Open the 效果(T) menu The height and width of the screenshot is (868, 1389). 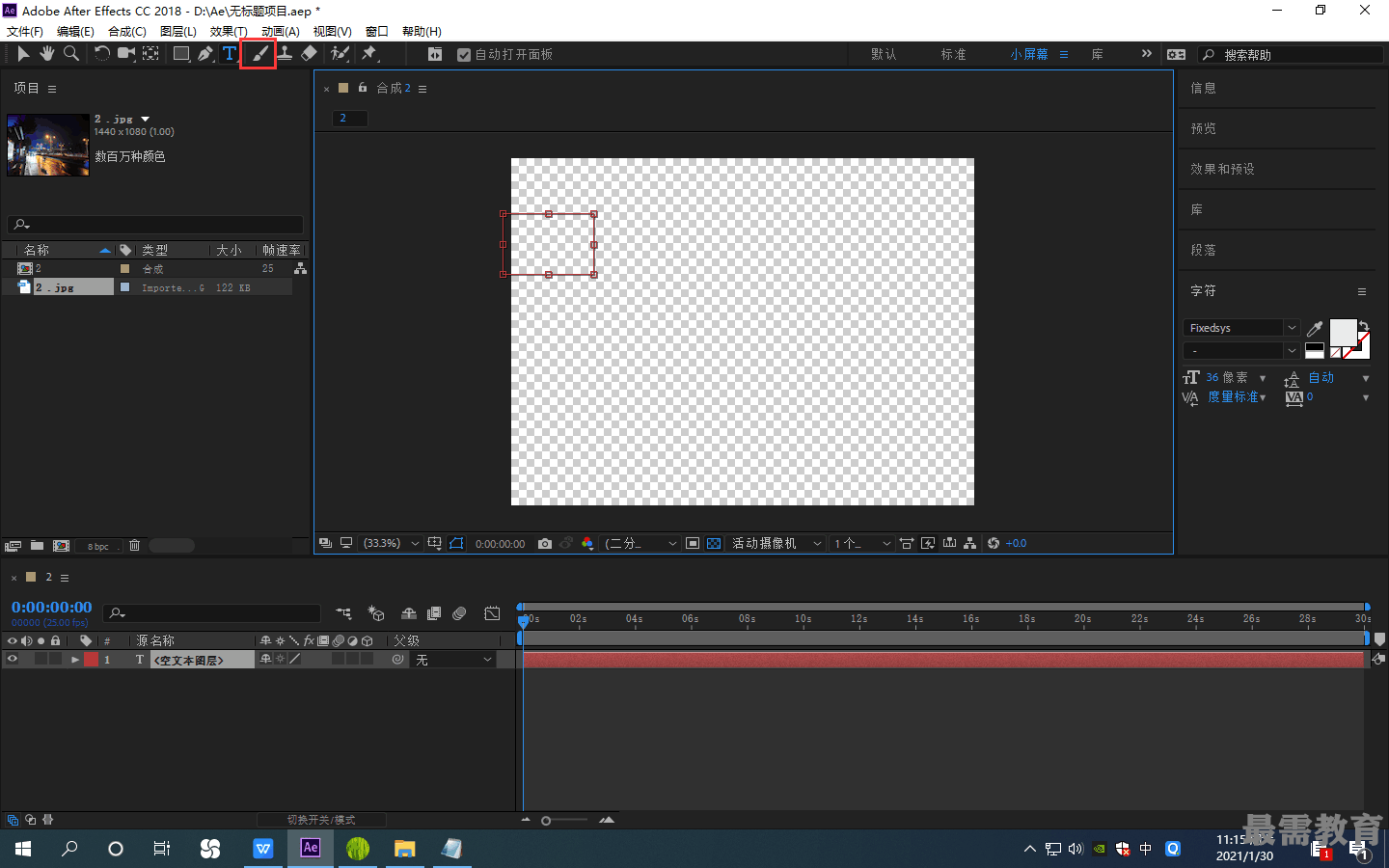[x=229, y=32]
